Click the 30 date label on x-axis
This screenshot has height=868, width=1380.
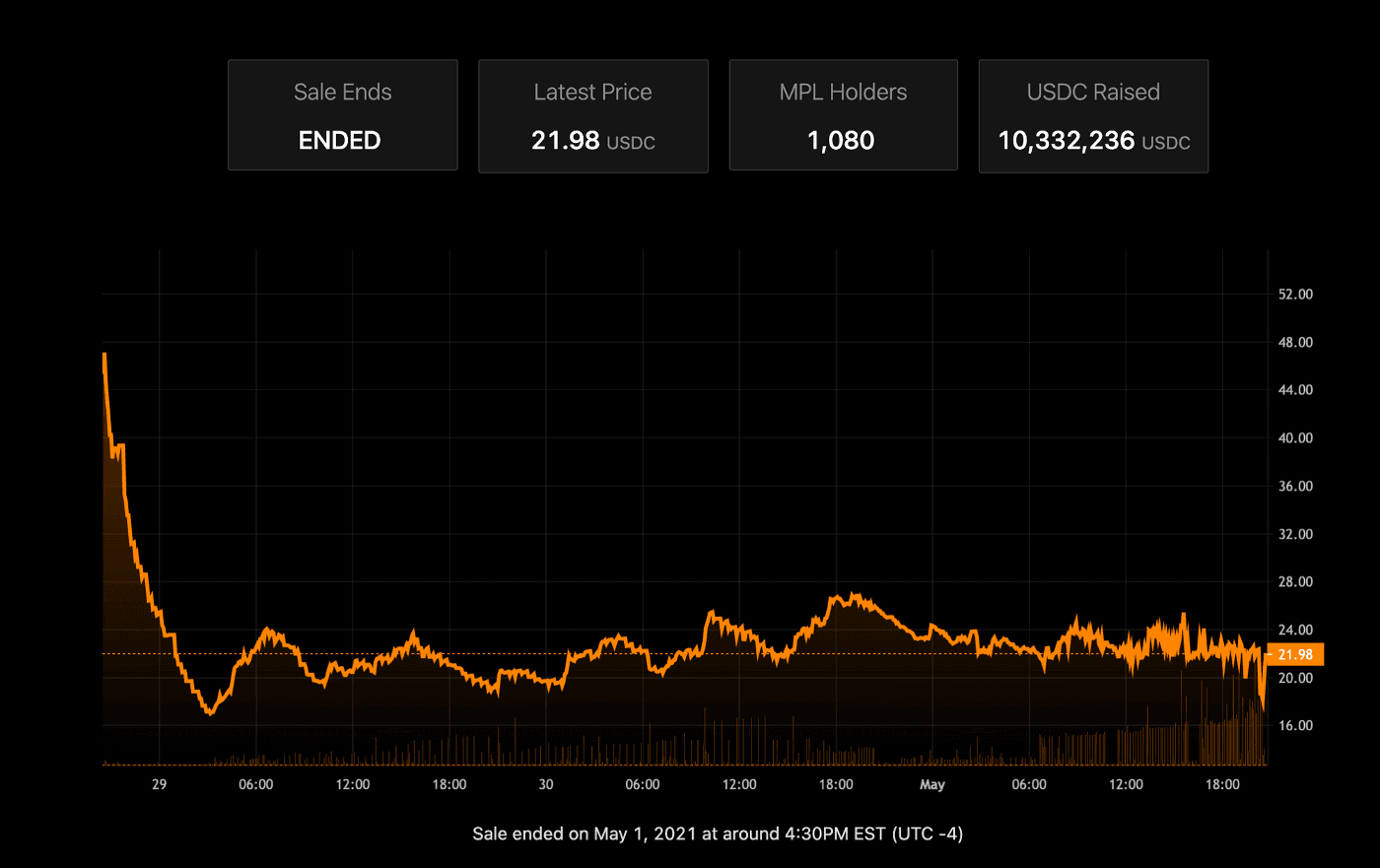pos(545,784)
